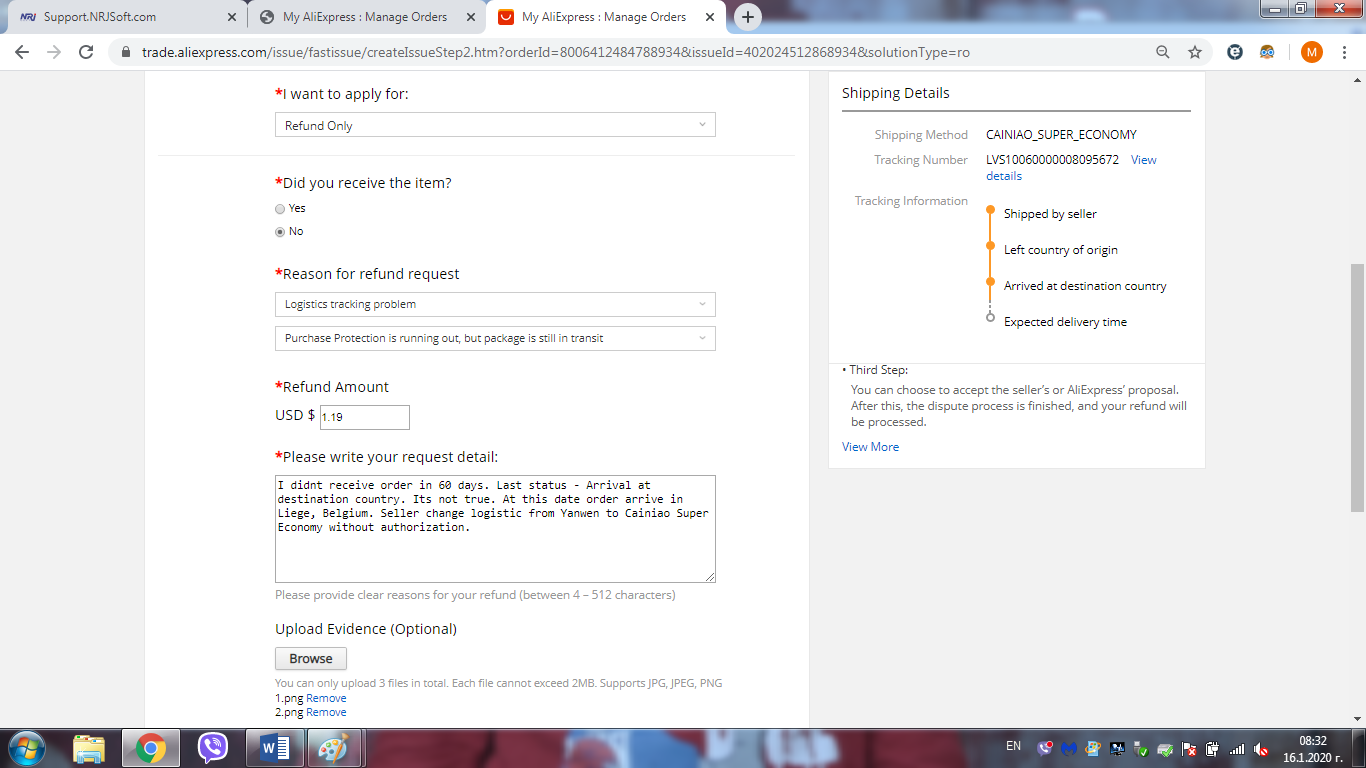The width and height of the screenshot is (1366, 768).
Task: Launch Viber from the taskbar
Action: pyautogui.click(x=213, y=747)
